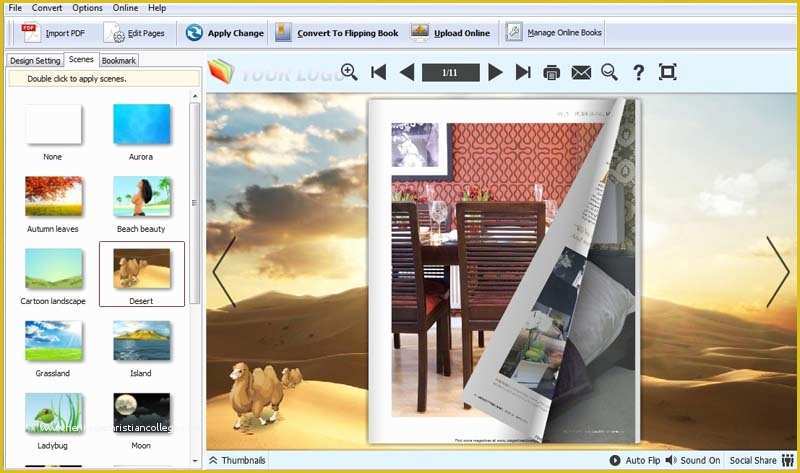Click the search magnifier icon
This screenshot has height=473, width=800.
coord(609,72)
